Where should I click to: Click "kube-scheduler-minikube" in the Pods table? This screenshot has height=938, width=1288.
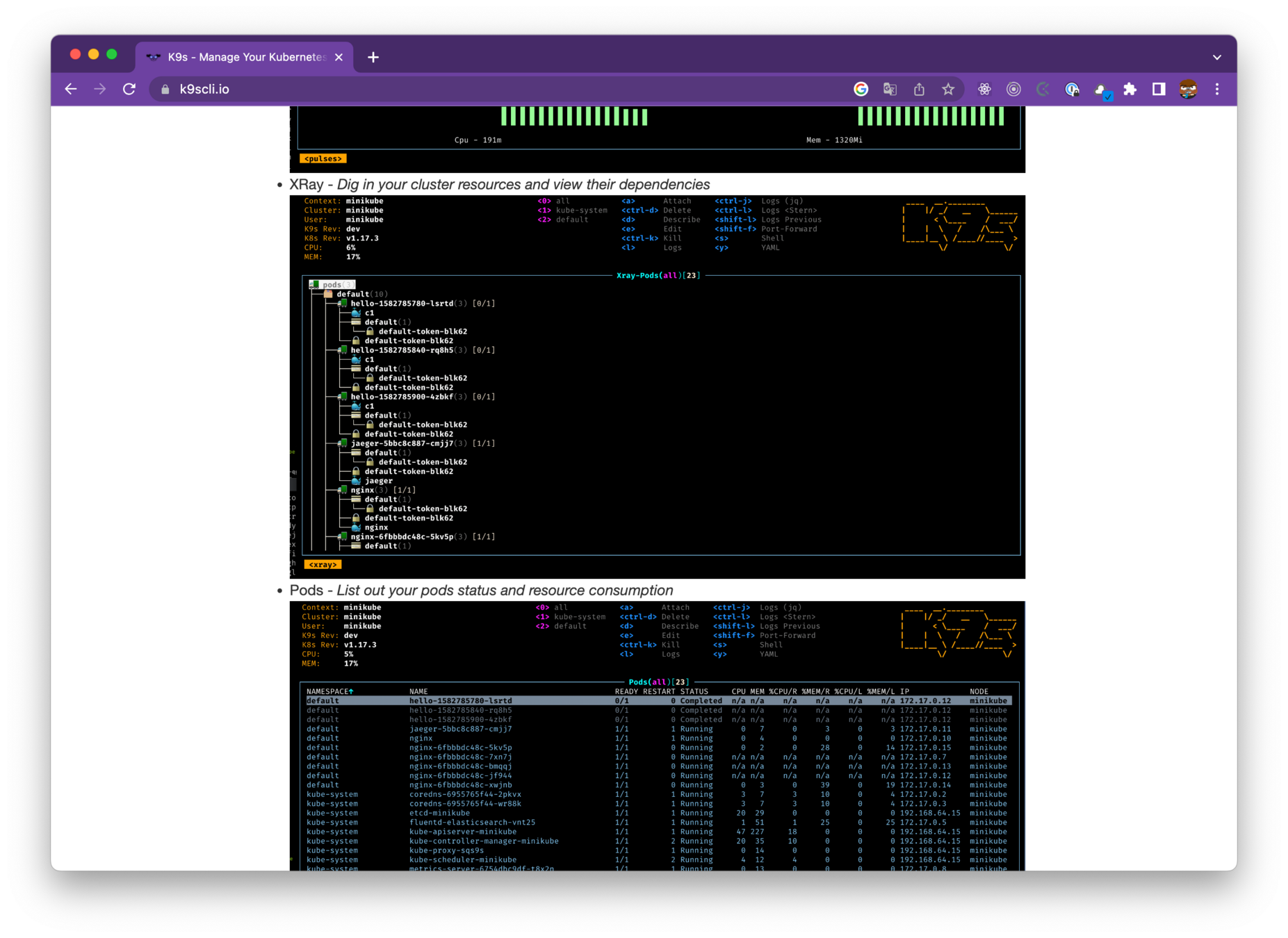pyautogui.click(x=463, y=860)
